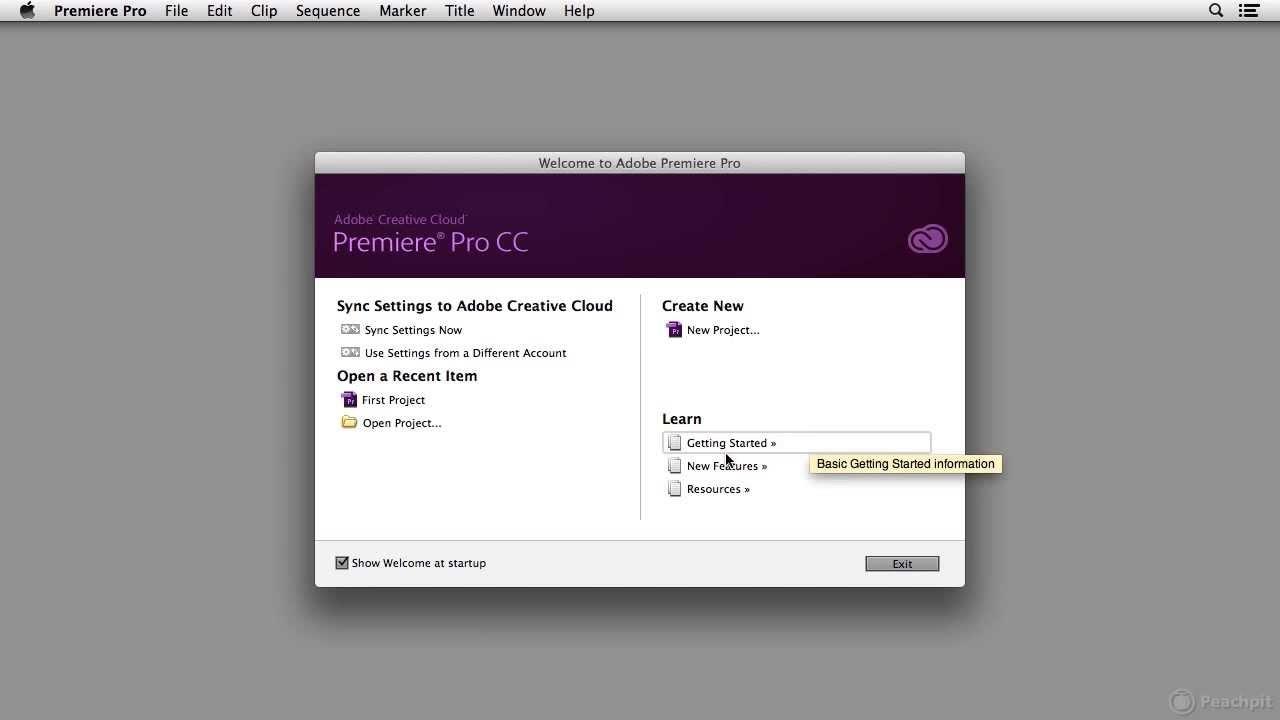Click Sync Settings Now link
Image resolution: width=1280 pixels, height=720 pixels.
click(x=413, y=330)
